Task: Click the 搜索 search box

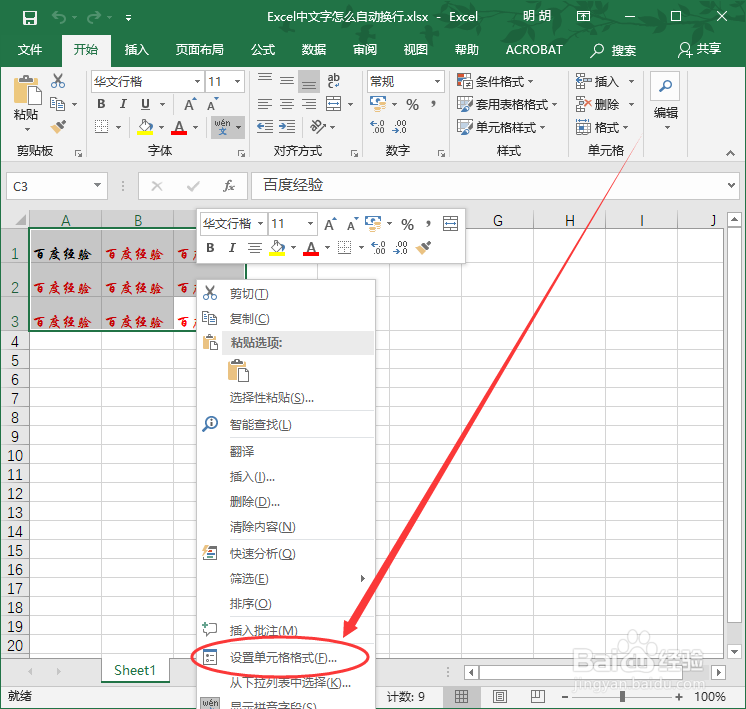Action: [x=613, y=50]
